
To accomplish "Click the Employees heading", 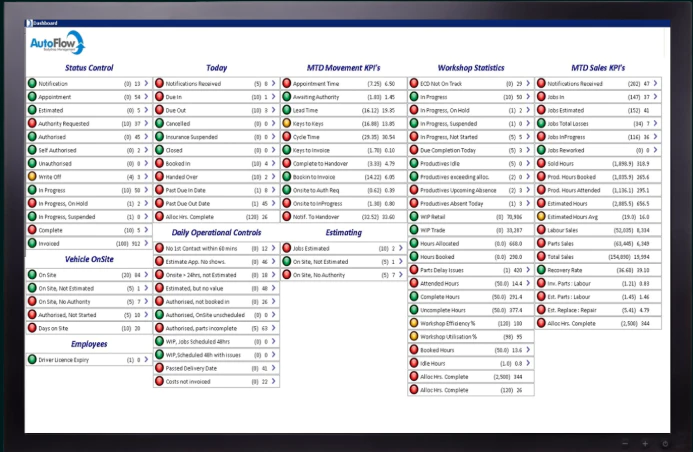I will pos(89,344).
